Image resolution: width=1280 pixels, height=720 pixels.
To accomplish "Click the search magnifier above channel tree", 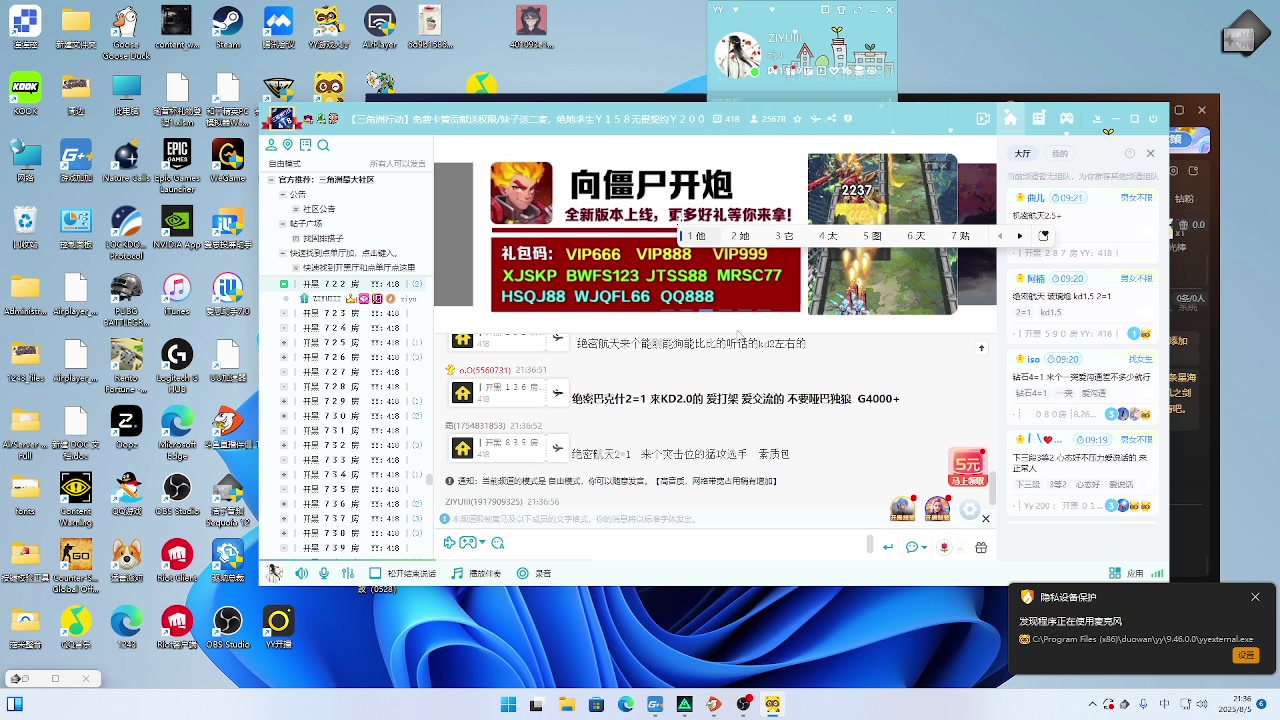I will 323,145.
